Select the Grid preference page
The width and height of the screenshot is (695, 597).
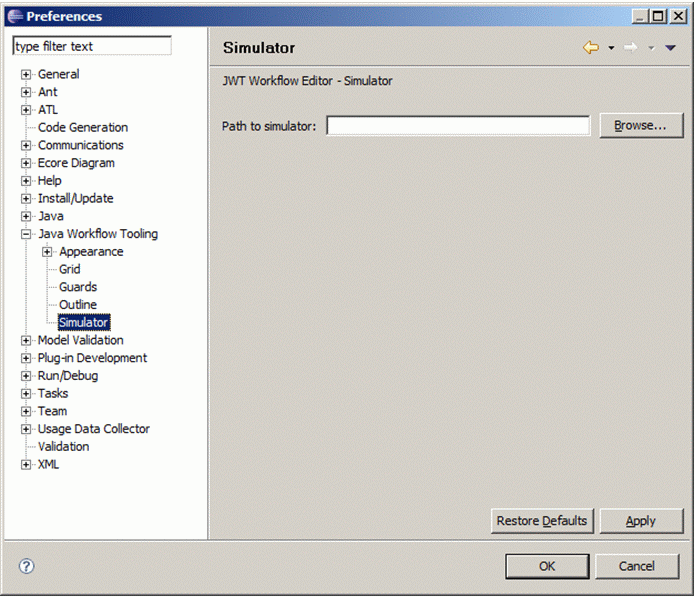[x=70, y=269]
